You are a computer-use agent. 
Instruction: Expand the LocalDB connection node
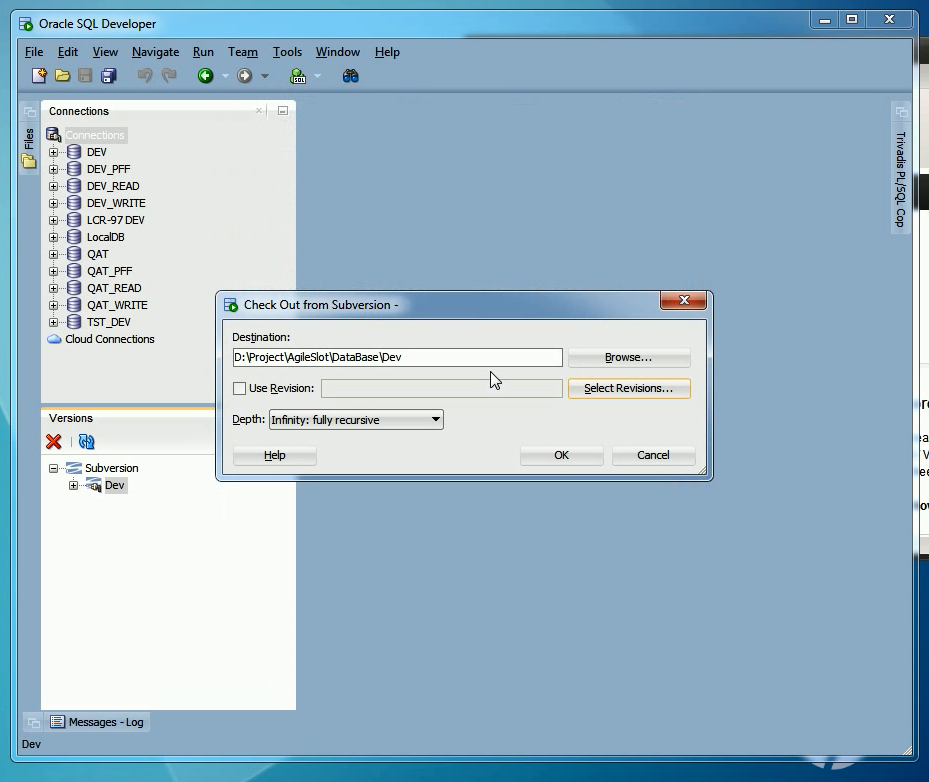pos(53,238)
